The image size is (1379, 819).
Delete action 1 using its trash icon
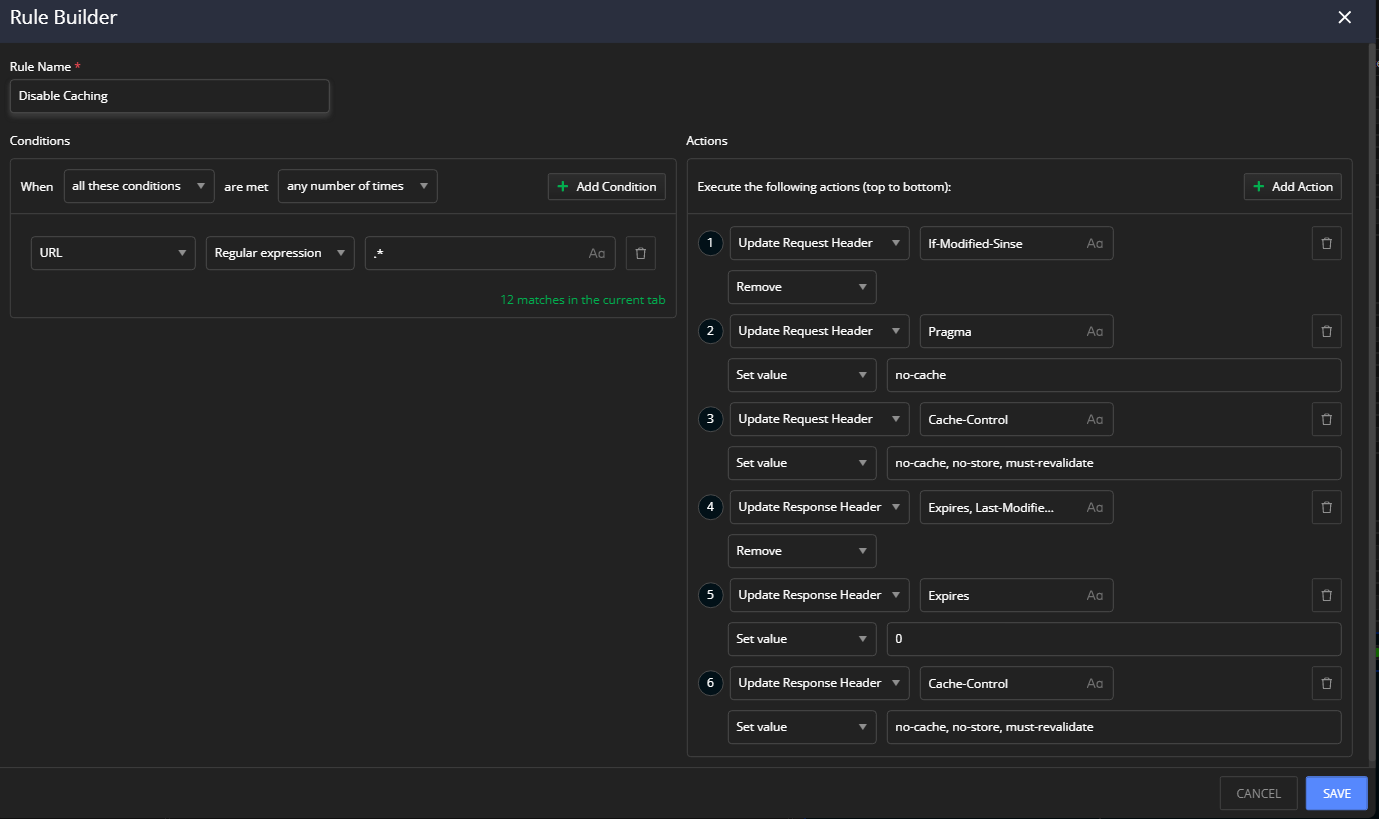[x=1326, y=243]
